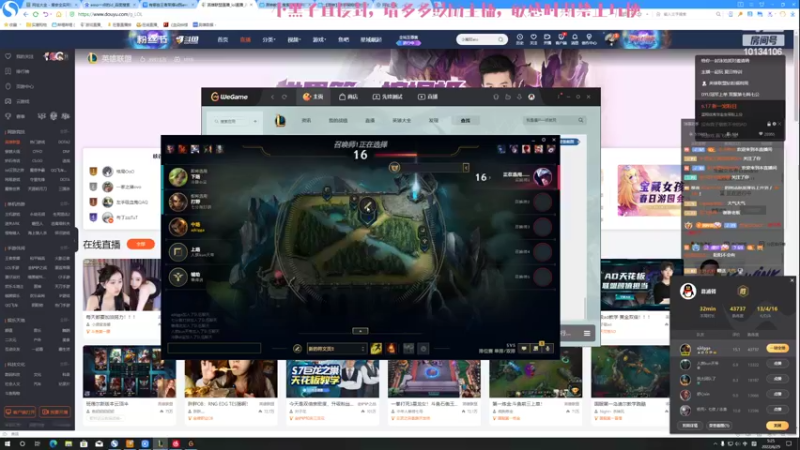800x450 pixels.
Task: Select Ignite summoner spell slot
Action: 391,348
